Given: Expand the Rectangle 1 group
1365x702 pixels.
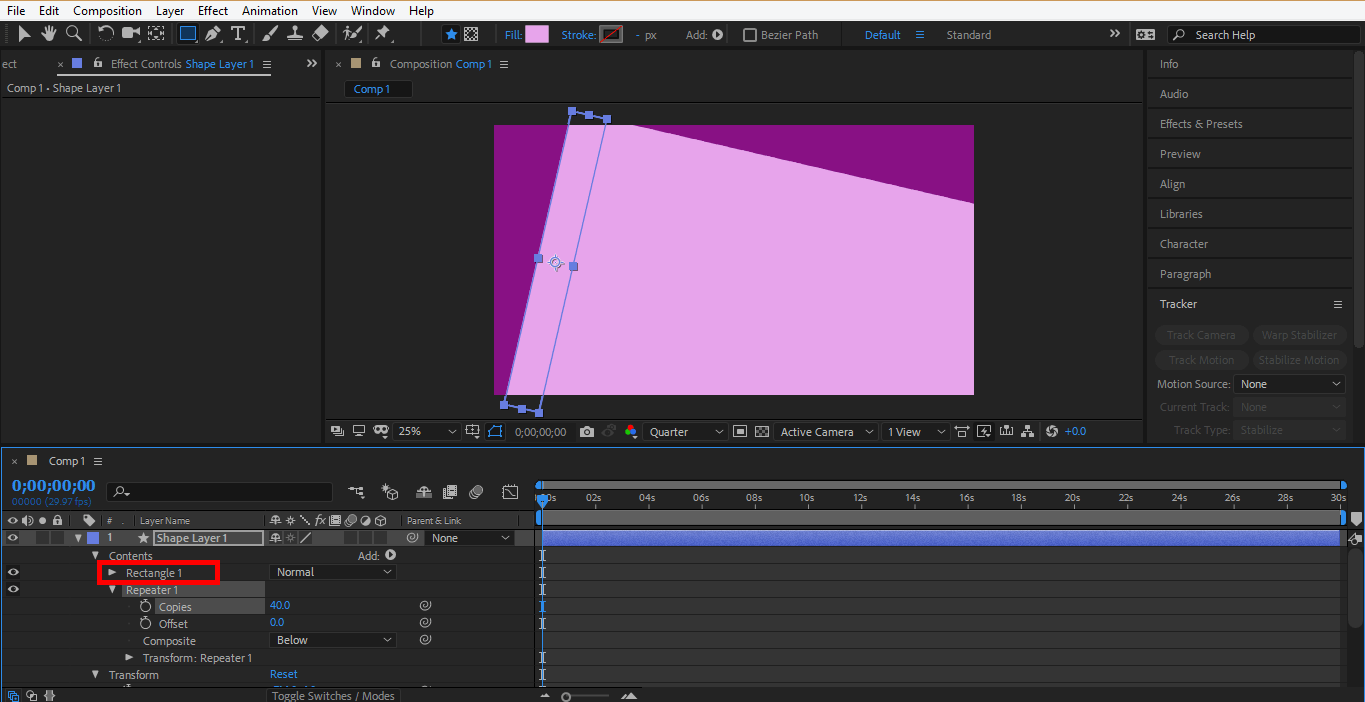Looking at the screenshot, I should [x=112, y=573].
